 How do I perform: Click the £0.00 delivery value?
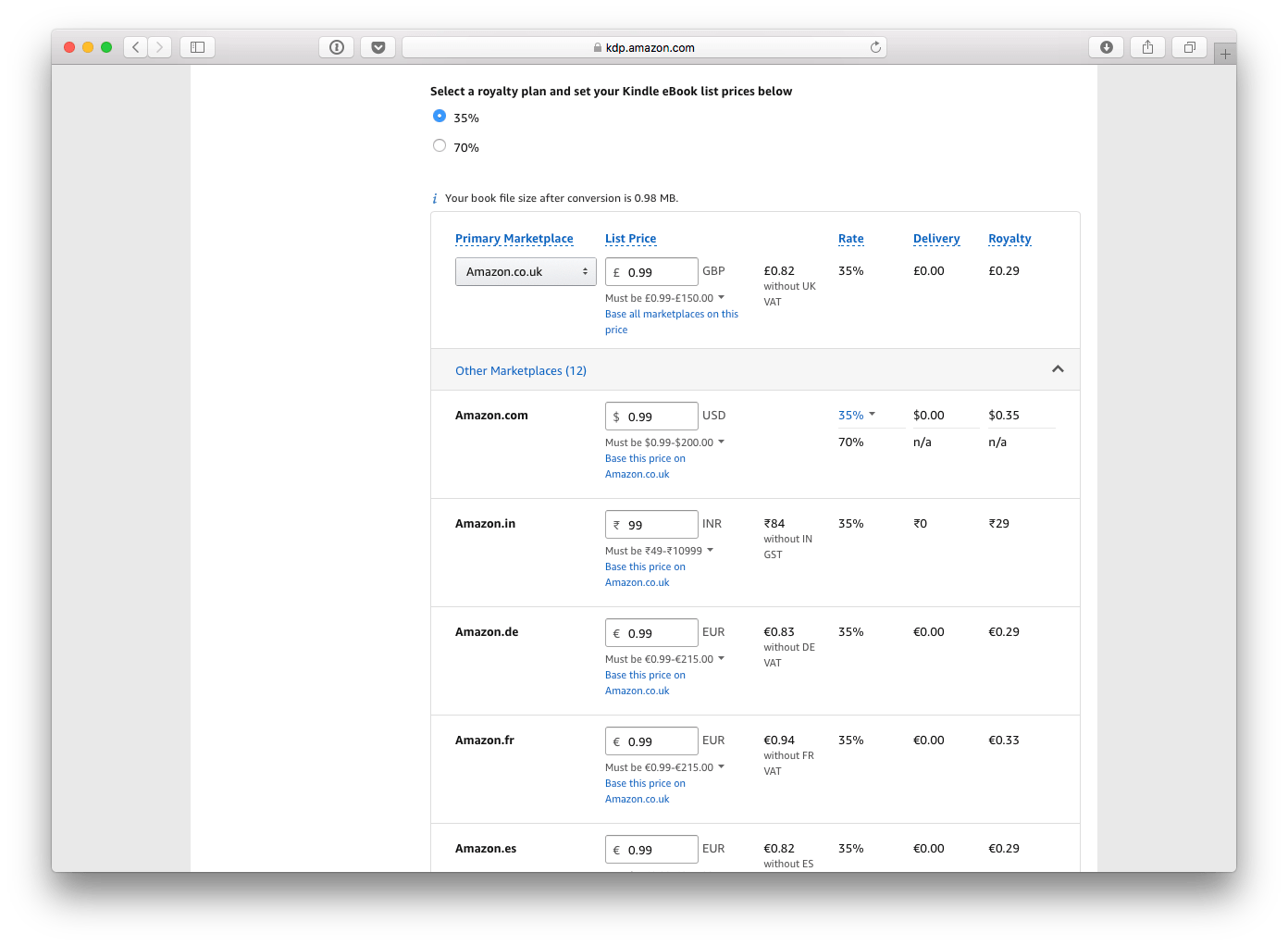(929, 271)
